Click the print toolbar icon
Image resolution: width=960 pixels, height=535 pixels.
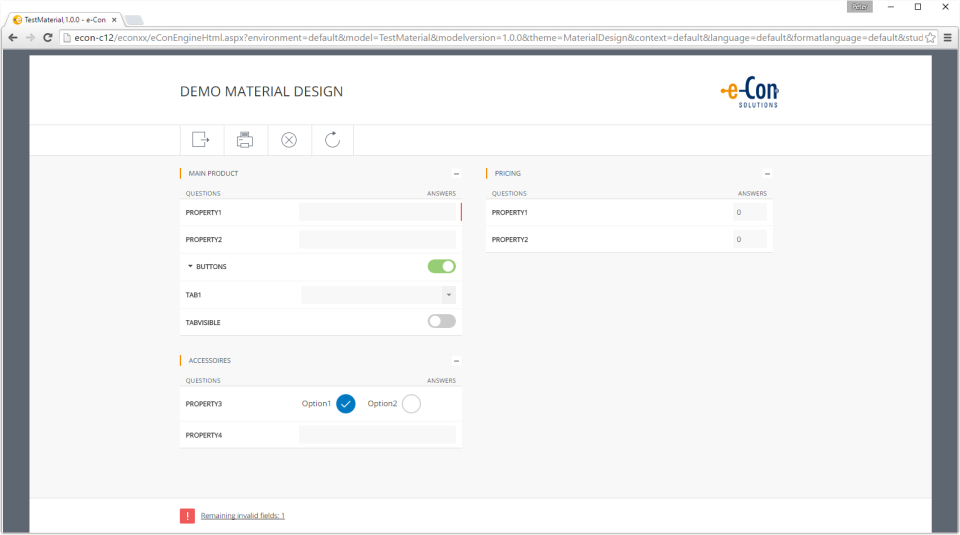245,140
